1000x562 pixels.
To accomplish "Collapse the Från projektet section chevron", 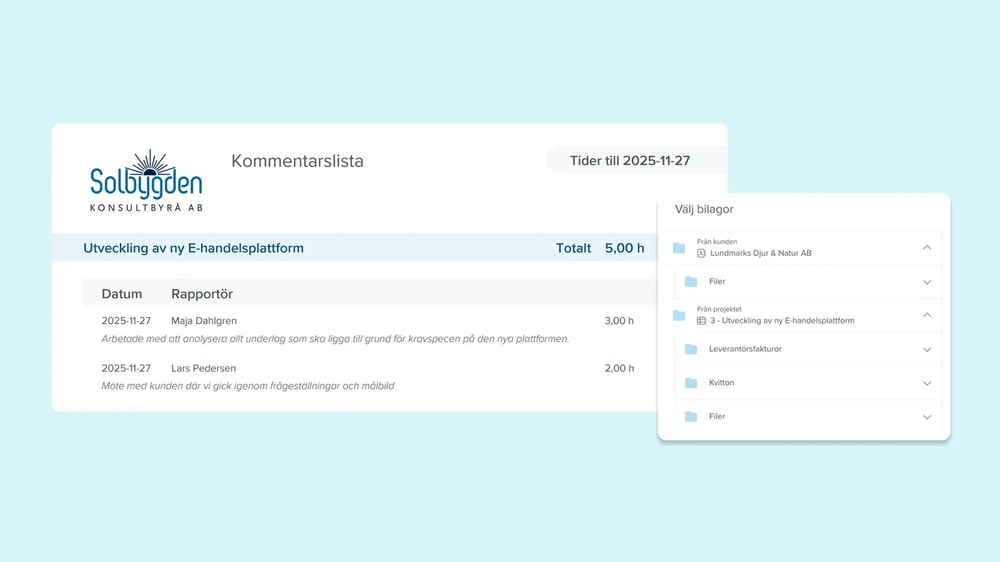I will tap(927, 315).
